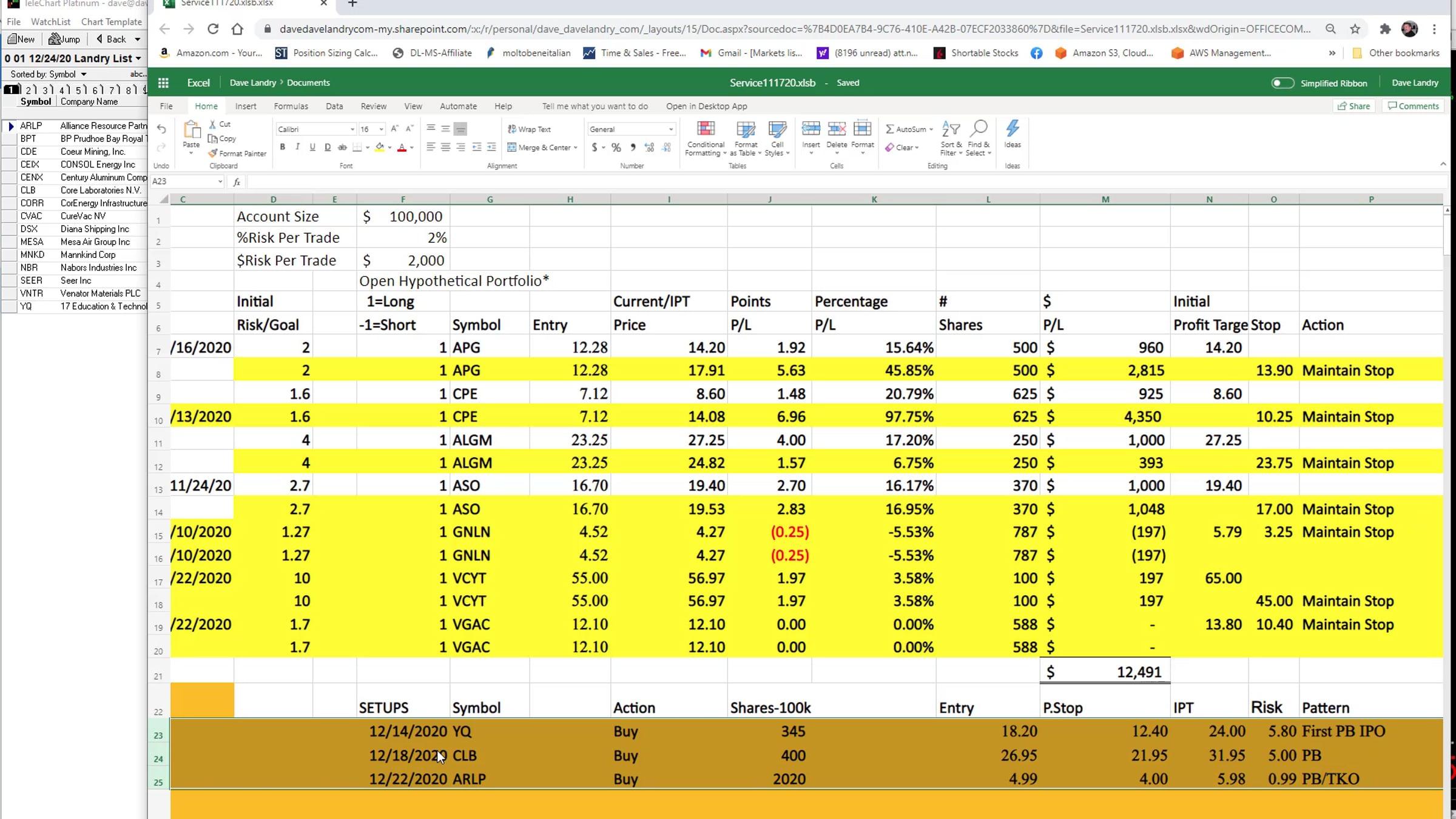Open the Excel app launcher grid
Image resolution: width=1456 pixels, height=819 pixels.
(x=163, y=83)
